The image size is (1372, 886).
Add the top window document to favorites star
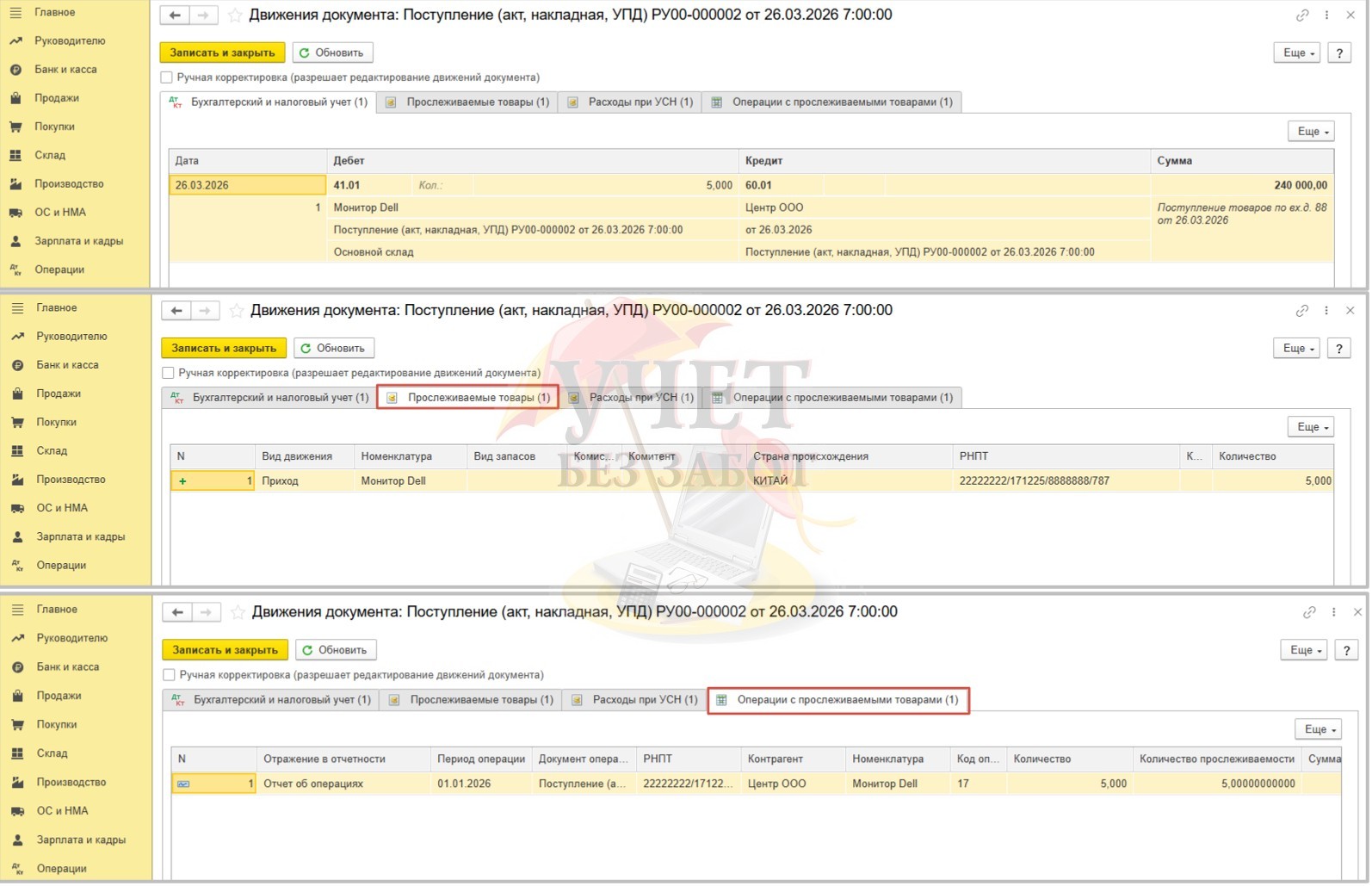234,15
